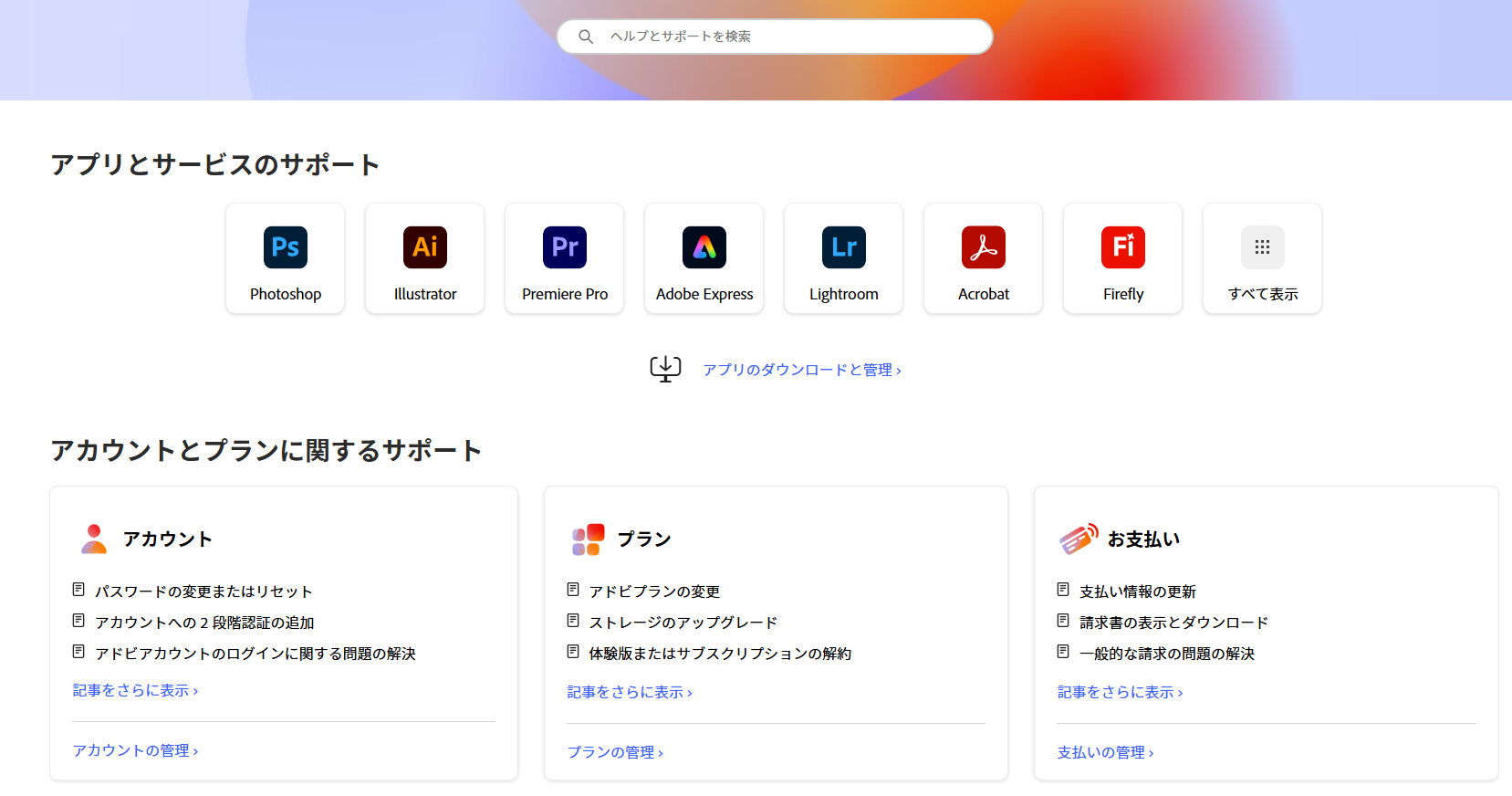The image size is (1512, 796).
Task: Click document icon beside アドビアカウントのログイン article
Action: coord(78,652)
